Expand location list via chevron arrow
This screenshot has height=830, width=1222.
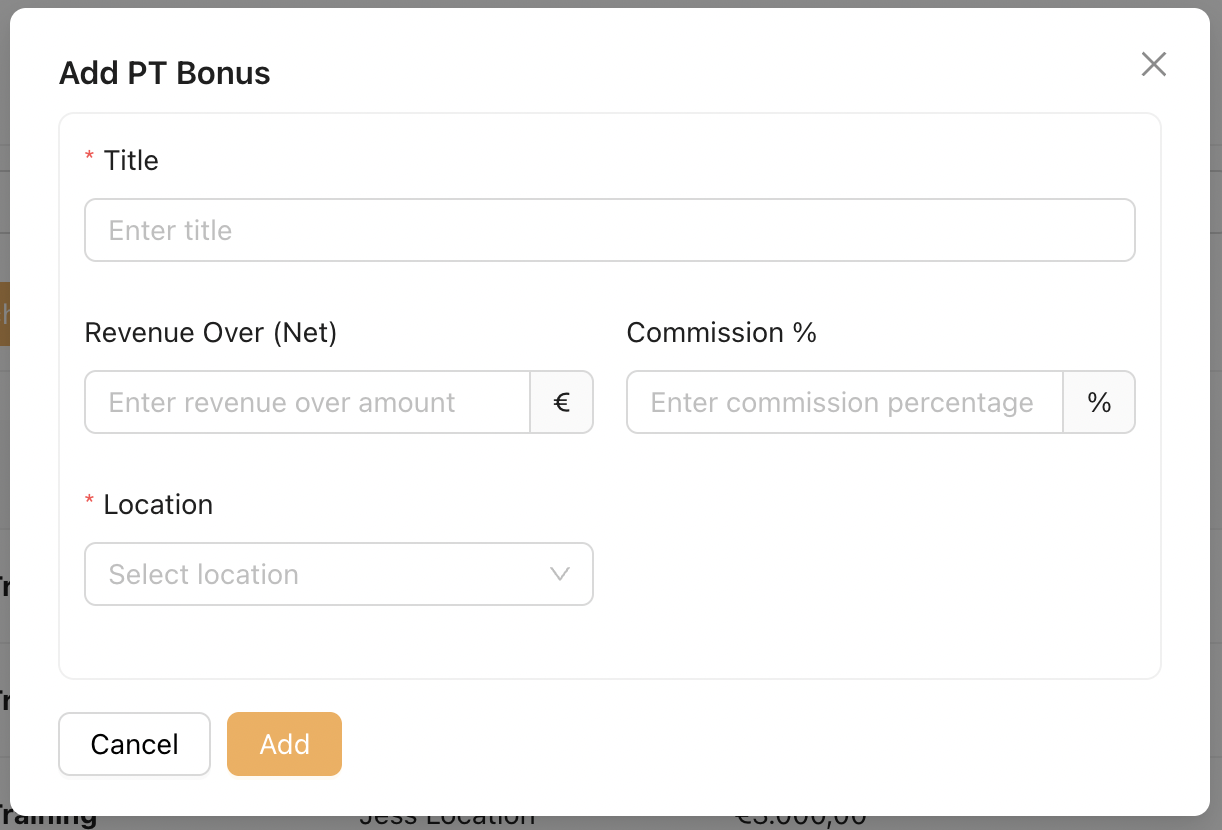[560, 575]
